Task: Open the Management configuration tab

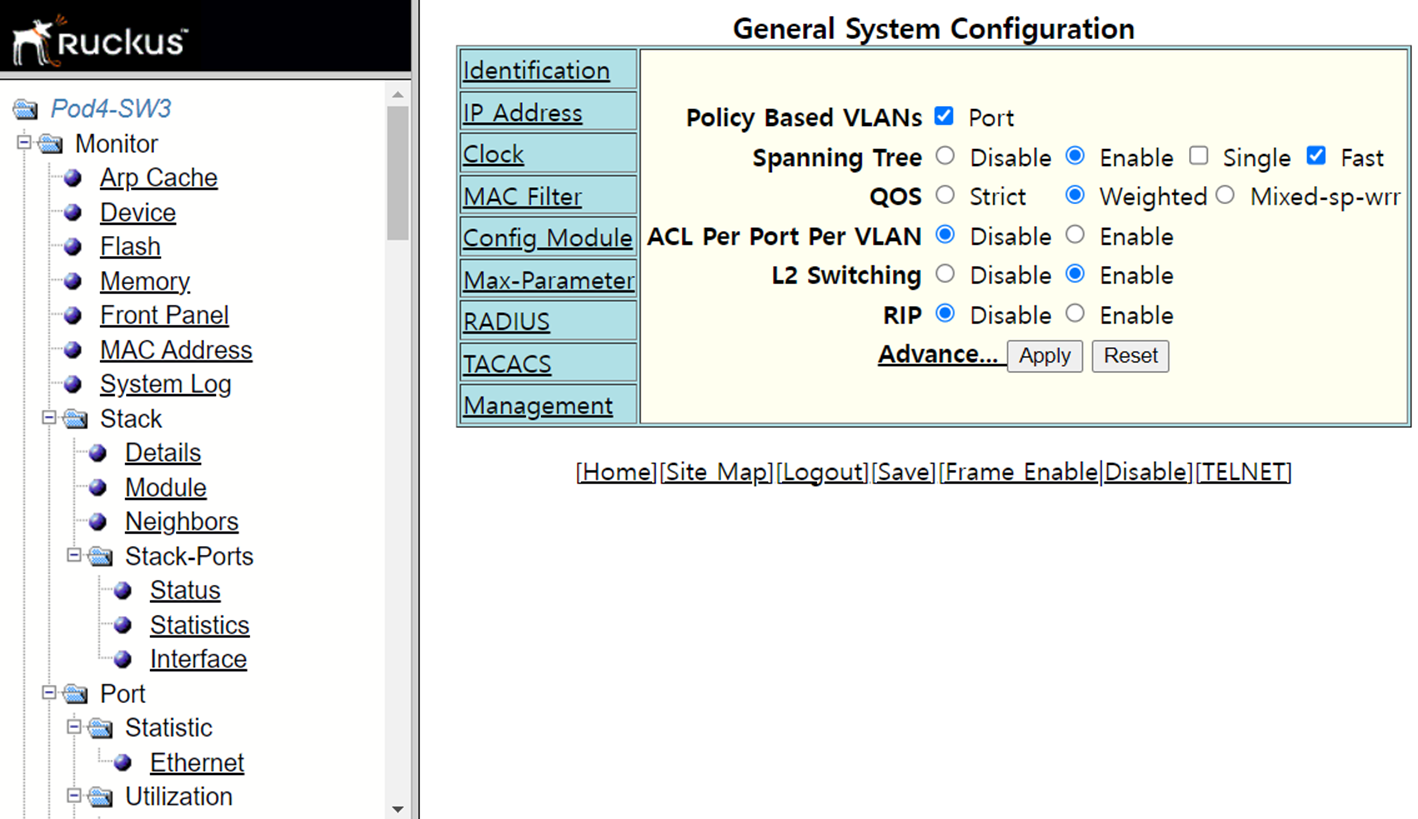Action: pyautogui.click(x=538, y=405)
